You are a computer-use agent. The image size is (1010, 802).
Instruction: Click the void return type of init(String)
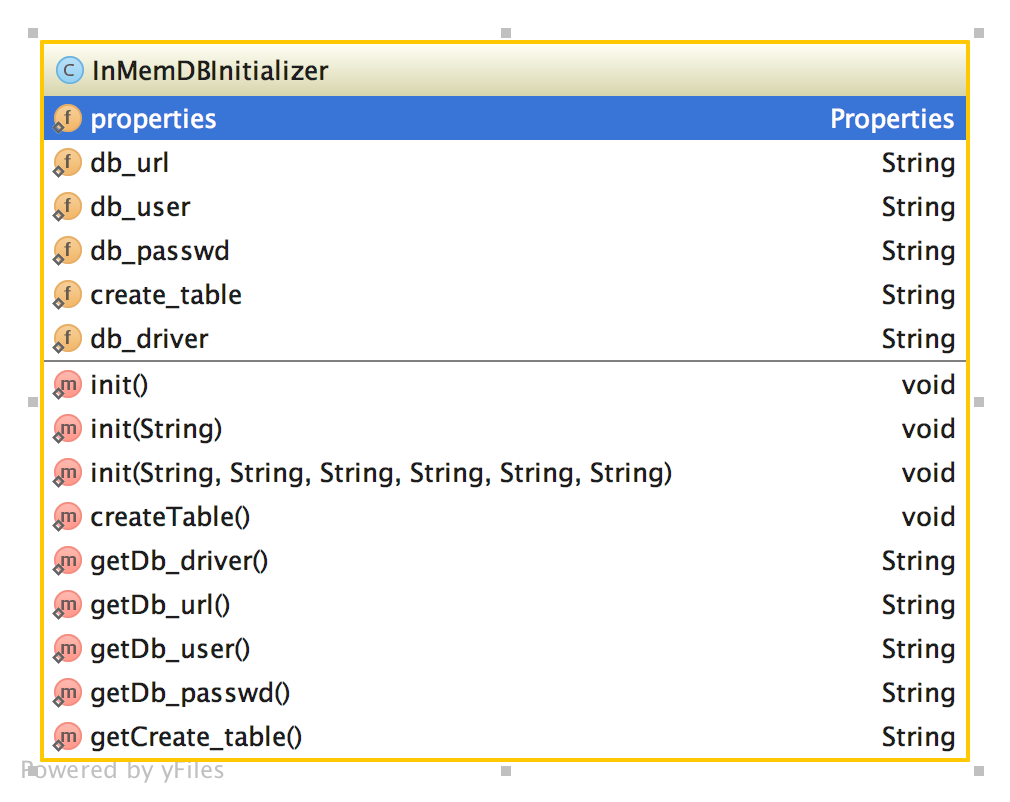928,429
